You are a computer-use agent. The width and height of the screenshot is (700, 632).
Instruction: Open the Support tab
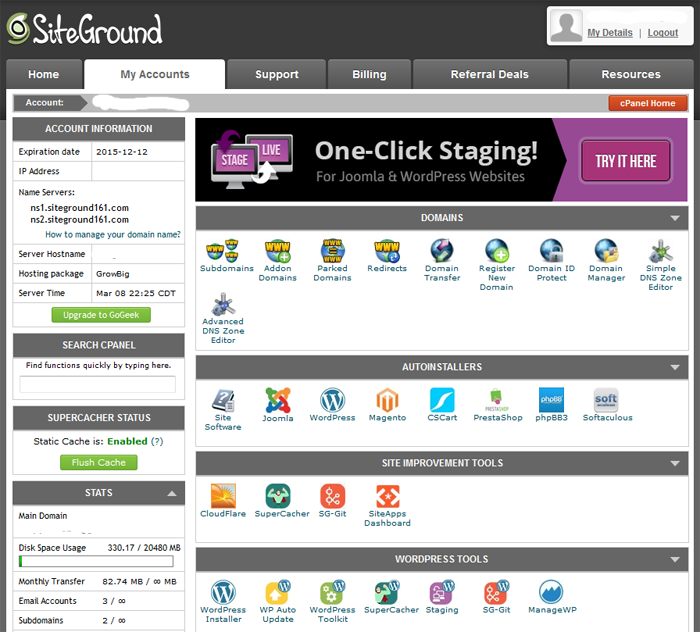pos(276,74)
